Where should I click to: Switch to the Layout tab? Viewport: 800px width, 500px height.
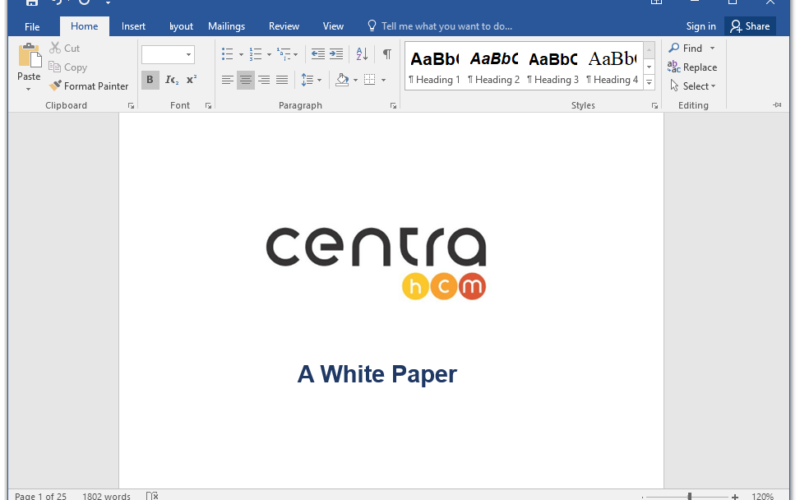pyautogui.click(x=181, y=26)
